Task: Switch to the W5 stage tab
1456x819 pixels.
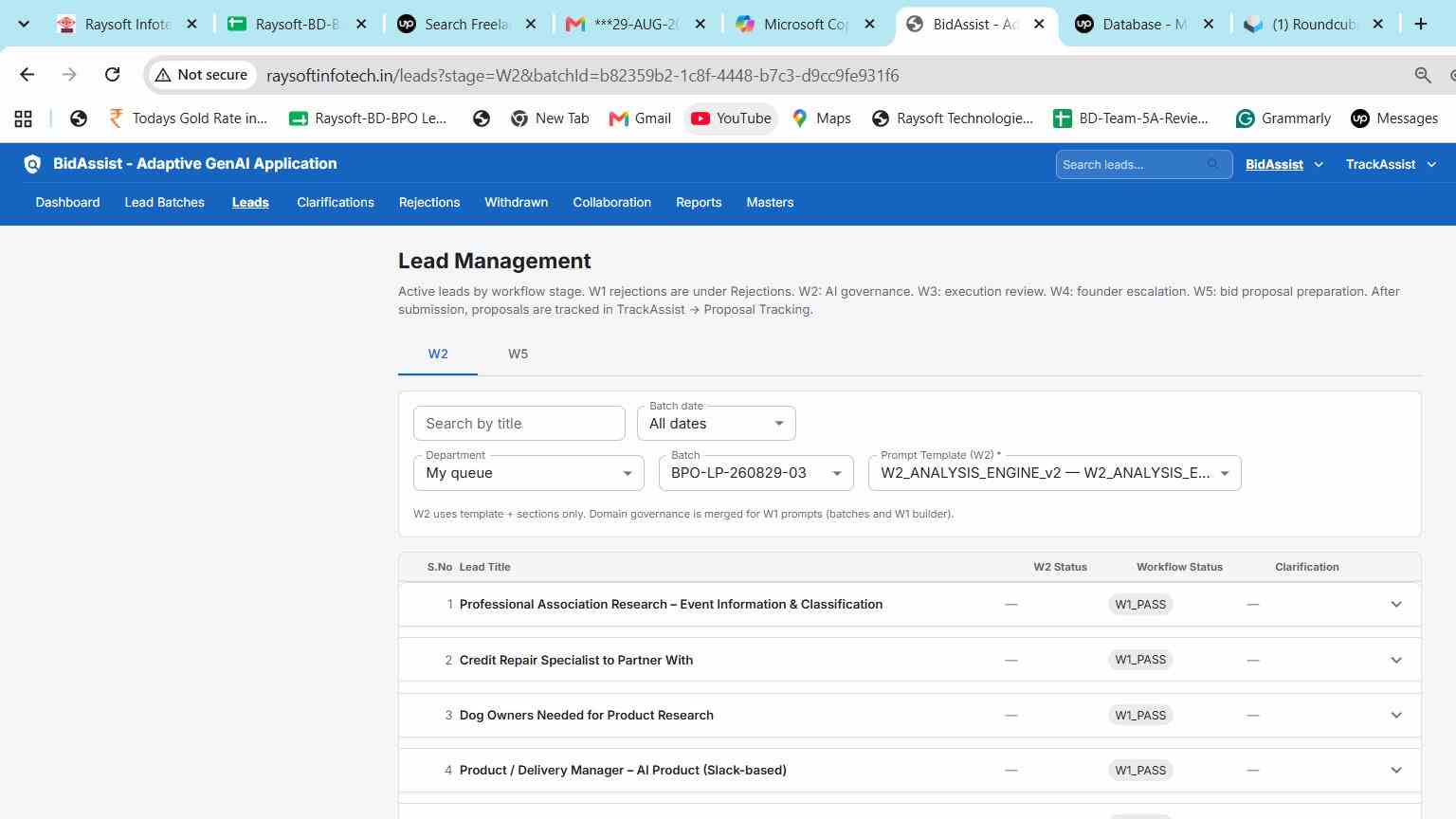Action: click(518, 354)
